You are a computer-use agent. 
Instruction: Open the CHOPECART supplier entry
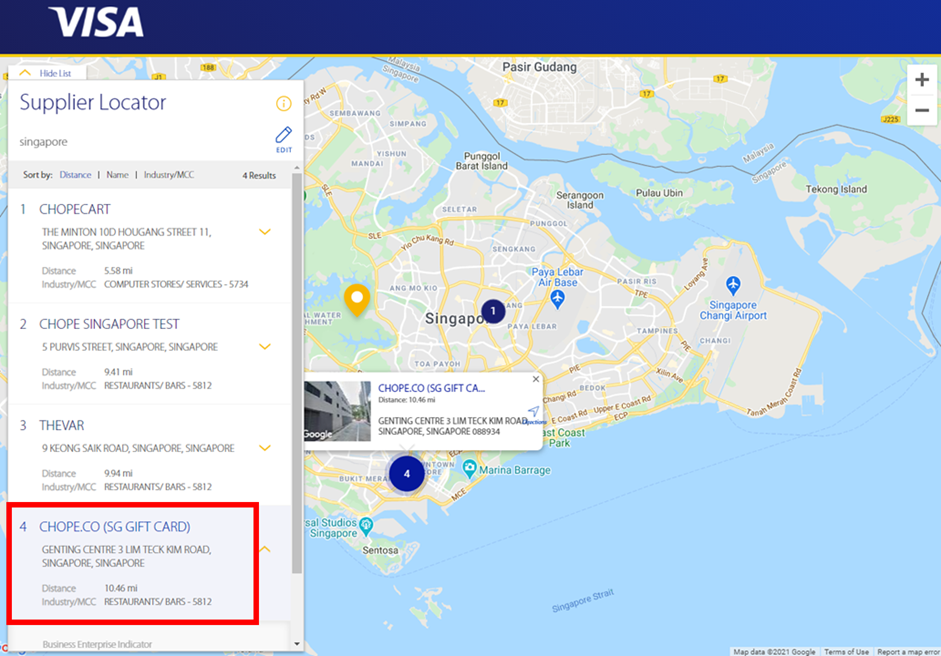click(75, 209)
